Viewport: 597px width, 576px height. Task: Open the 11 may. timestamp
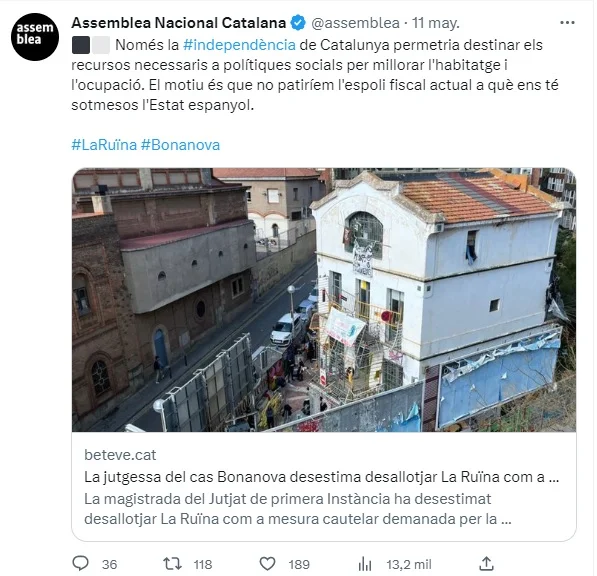click(x=436, y=23)
